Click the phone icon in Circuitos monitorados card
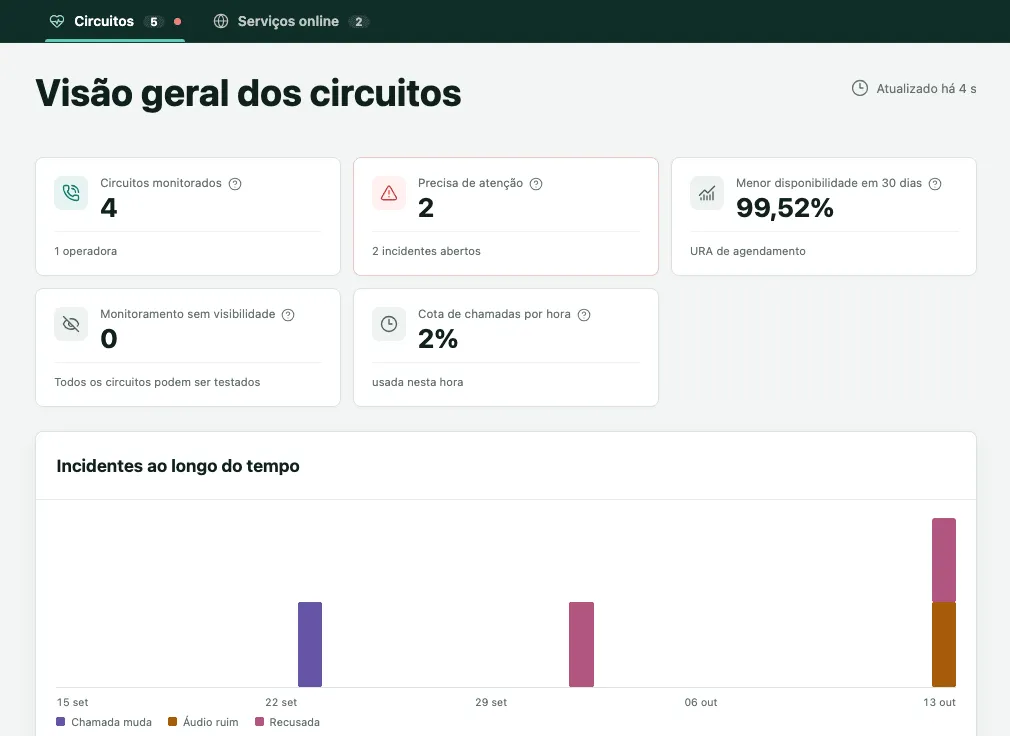1010x736 pixels. click(71, 193)
